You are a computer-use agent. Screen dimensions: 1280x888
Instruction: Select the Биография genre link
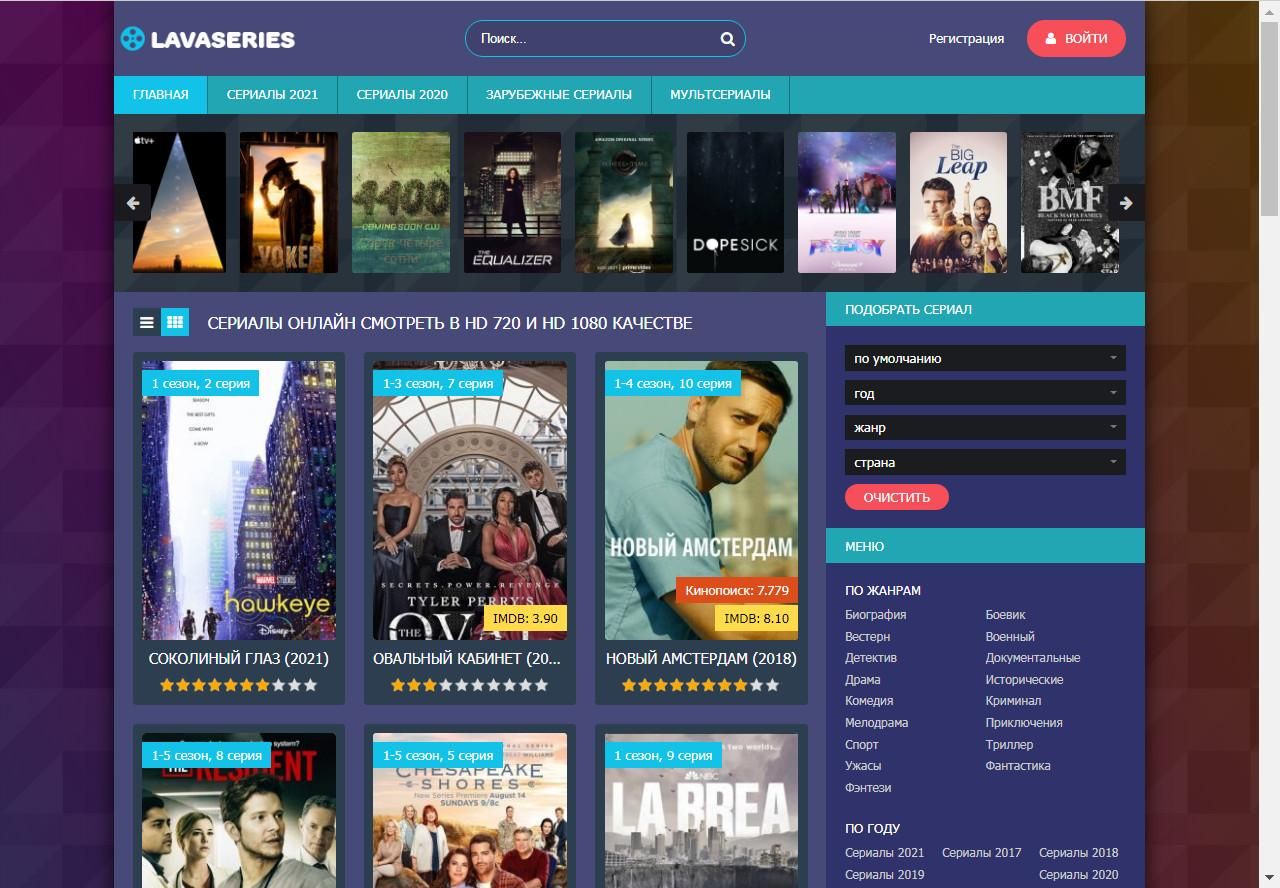point(876,615)
